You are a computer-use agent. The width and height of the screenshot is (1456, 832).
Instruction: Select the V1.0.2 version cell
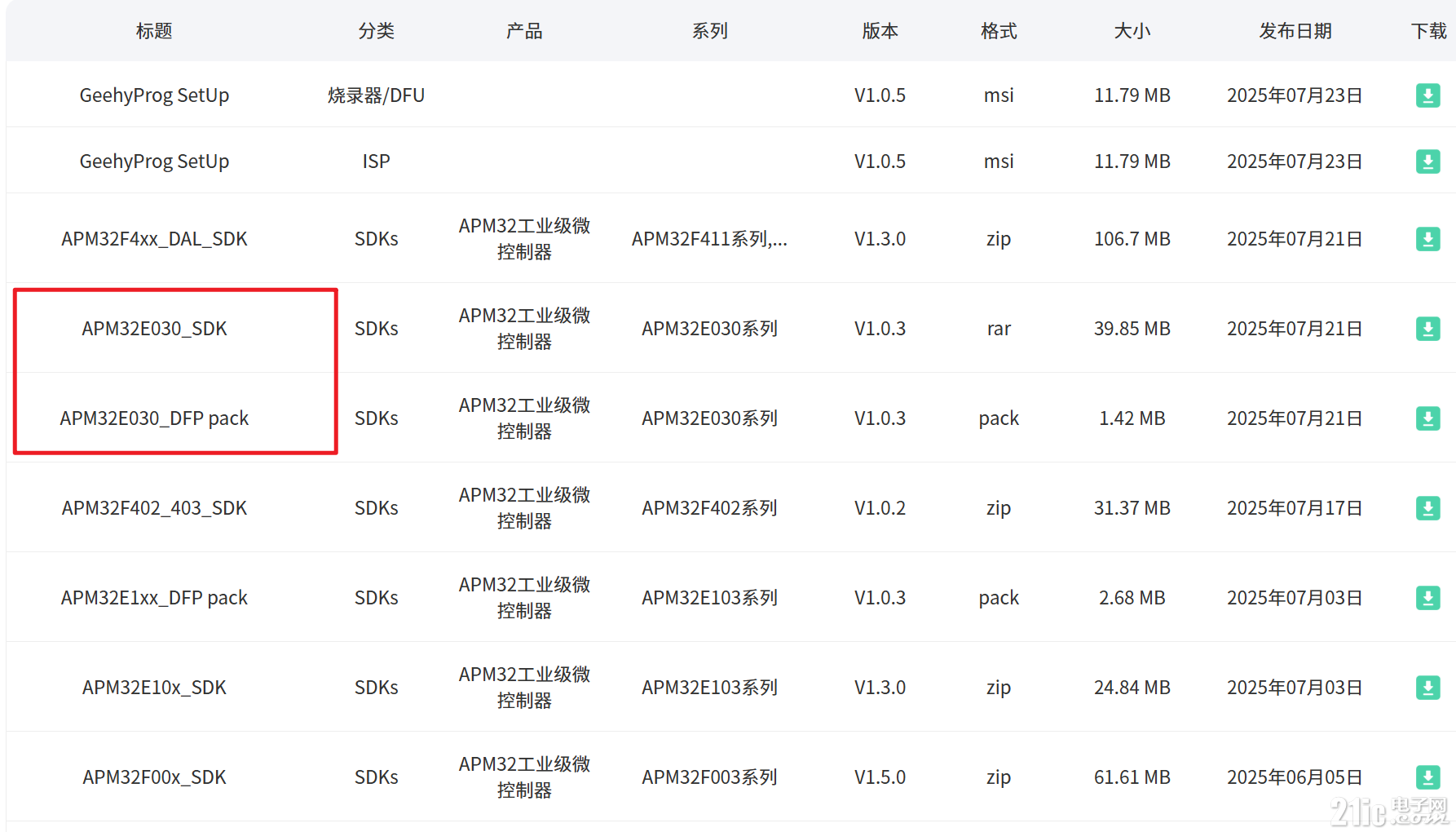click(x=880, y=508)
